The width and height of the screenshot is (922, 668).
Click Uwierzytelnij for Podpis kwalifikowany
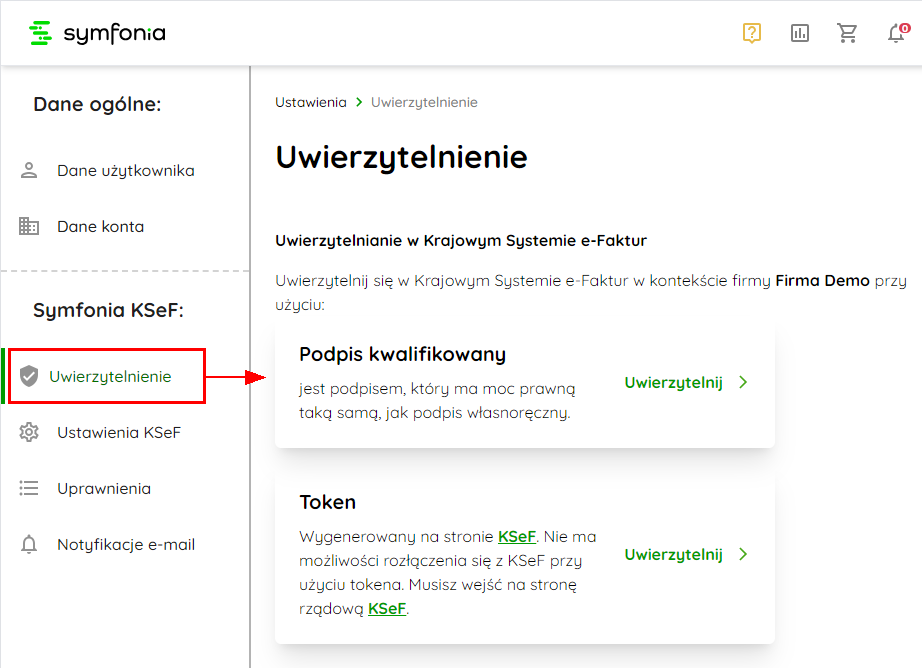point(673,383)
